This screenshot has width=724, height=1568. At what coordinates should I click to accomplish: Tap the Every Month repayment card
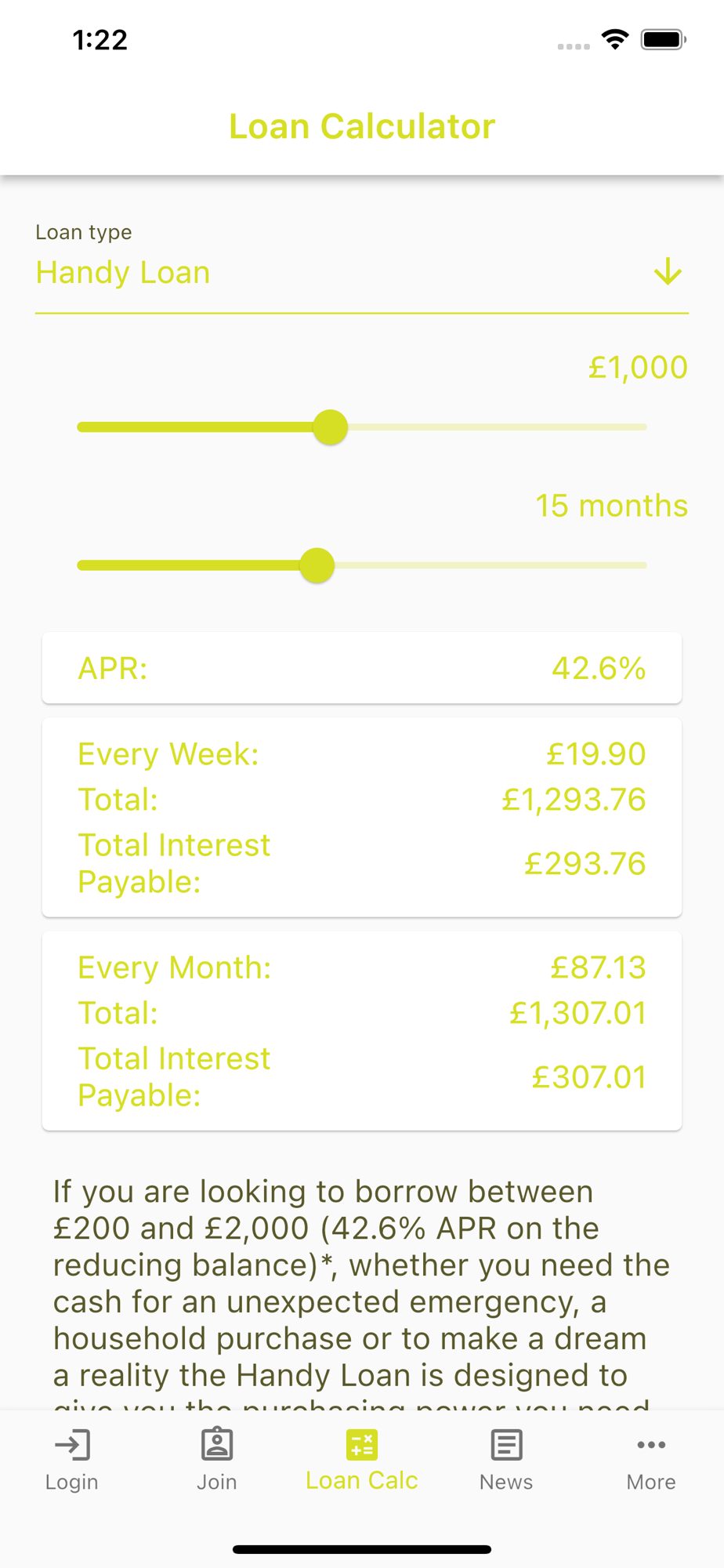coord(361,1030)
